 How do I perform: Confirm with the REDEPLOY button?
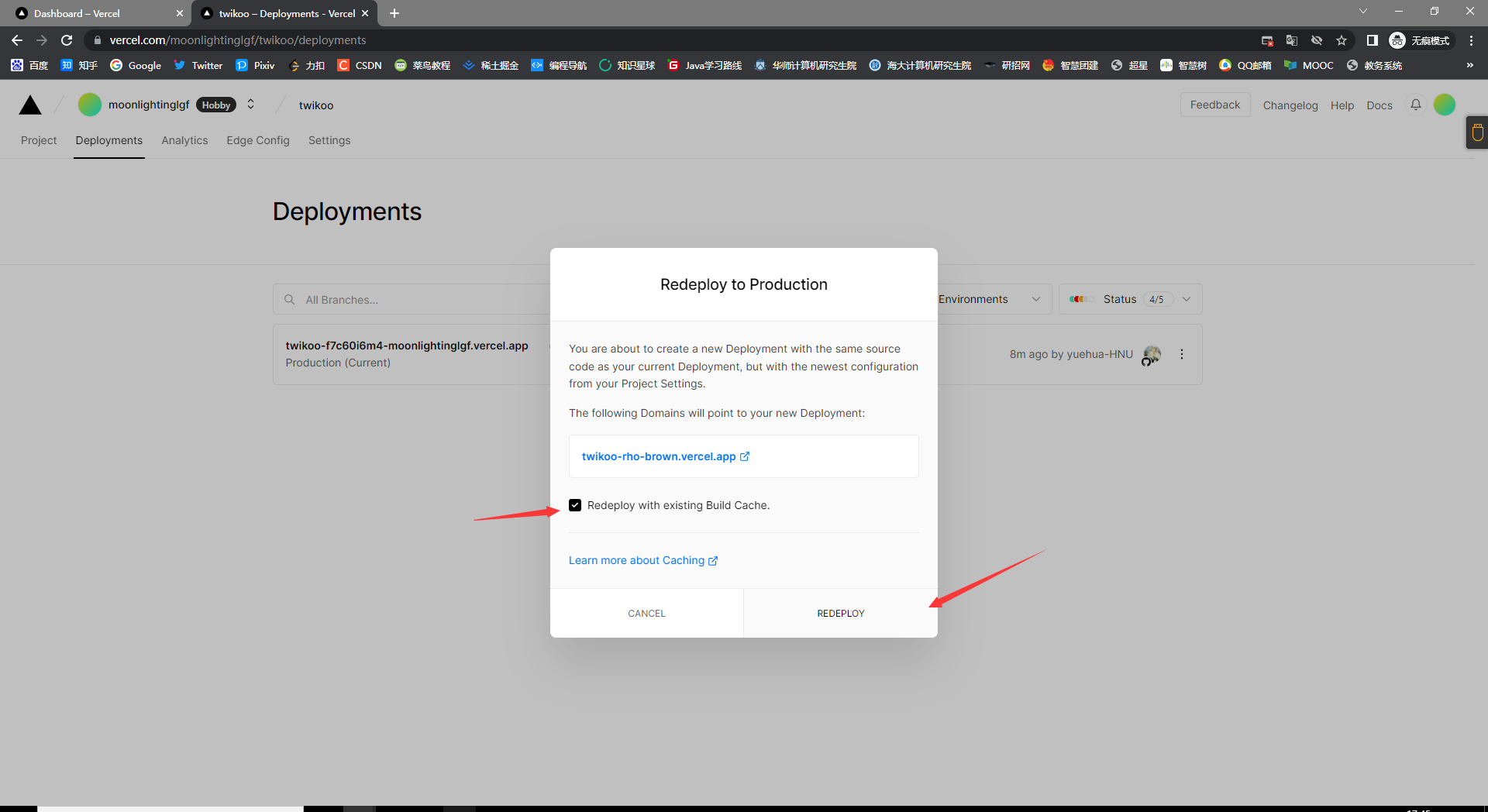tap(840, 613)
